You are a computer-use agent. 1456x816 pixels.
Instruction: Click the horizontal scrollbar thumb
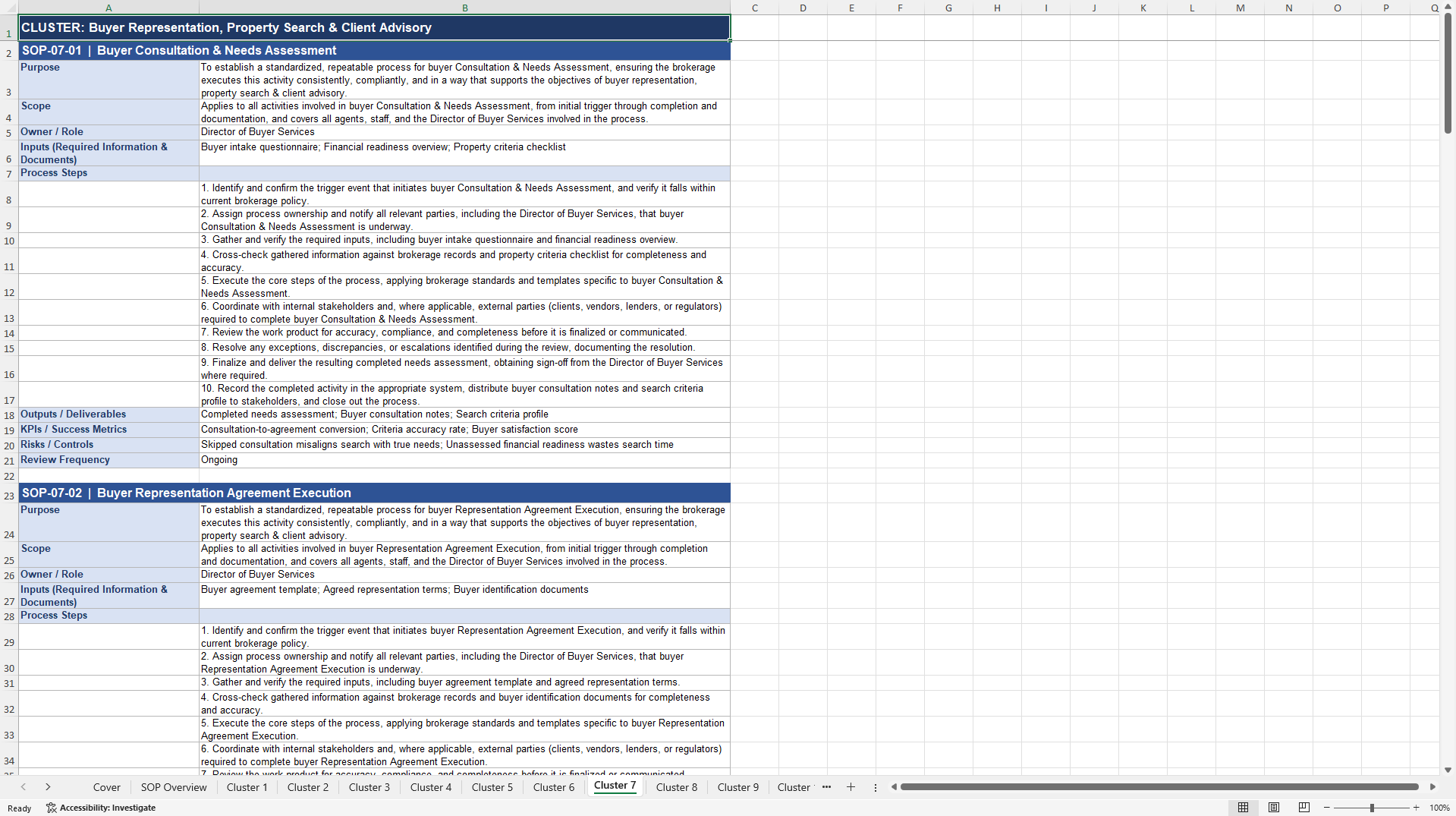click(x=1159, y=787)
